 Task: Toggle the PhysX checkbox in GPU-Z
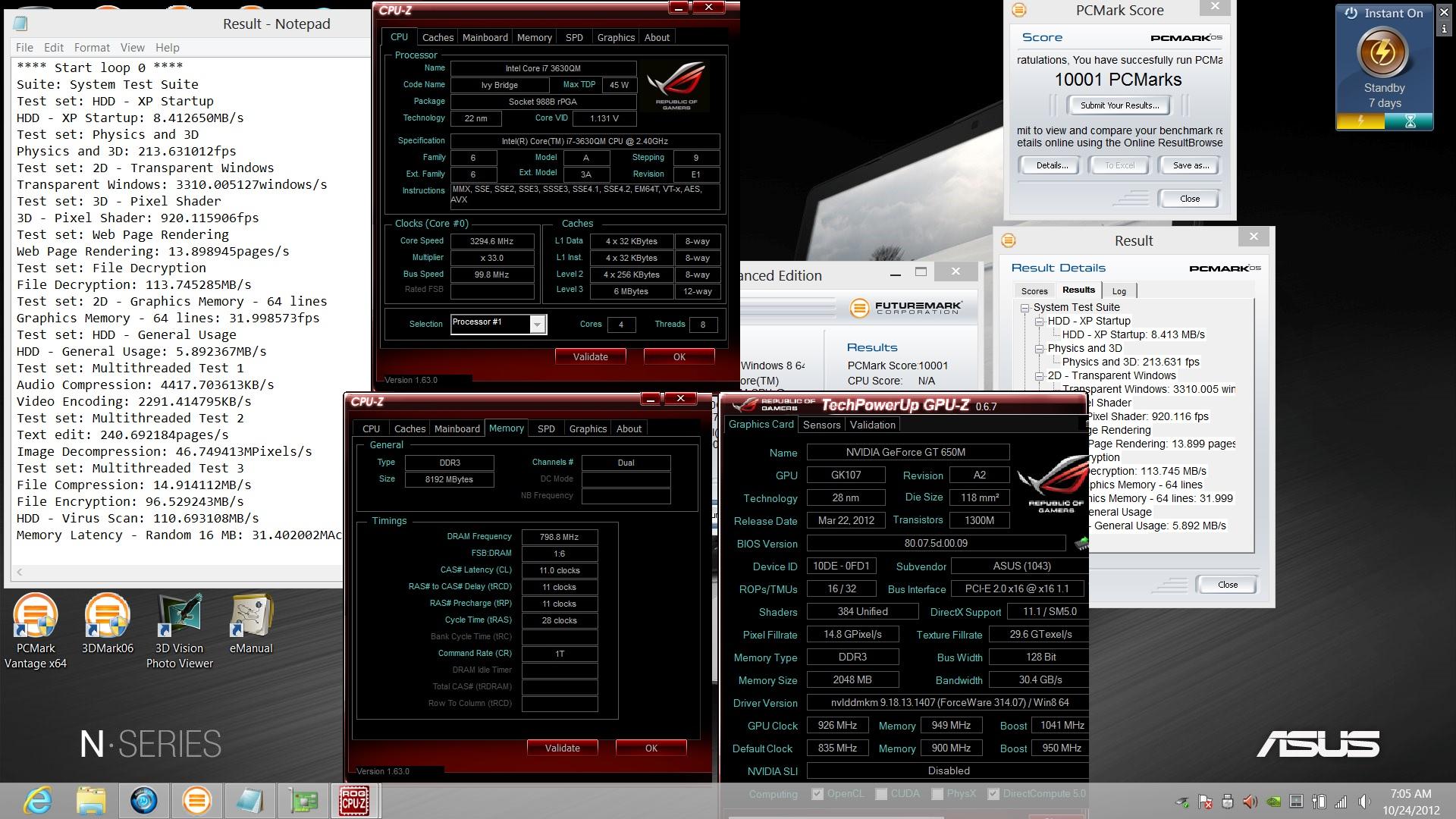937,794
